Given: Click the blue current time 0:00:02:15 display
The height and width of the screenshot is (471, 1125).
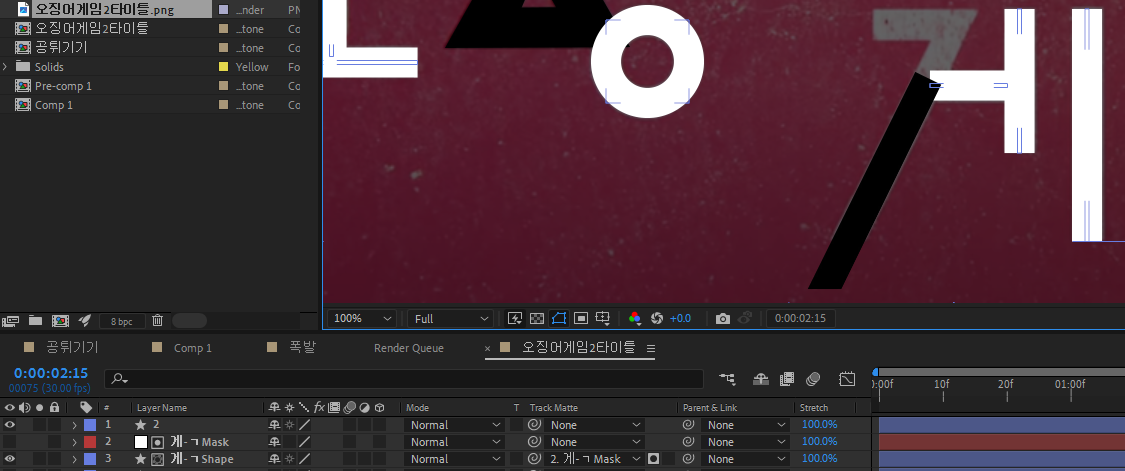Looking at the screenshot, I should [x=51, y=373].
